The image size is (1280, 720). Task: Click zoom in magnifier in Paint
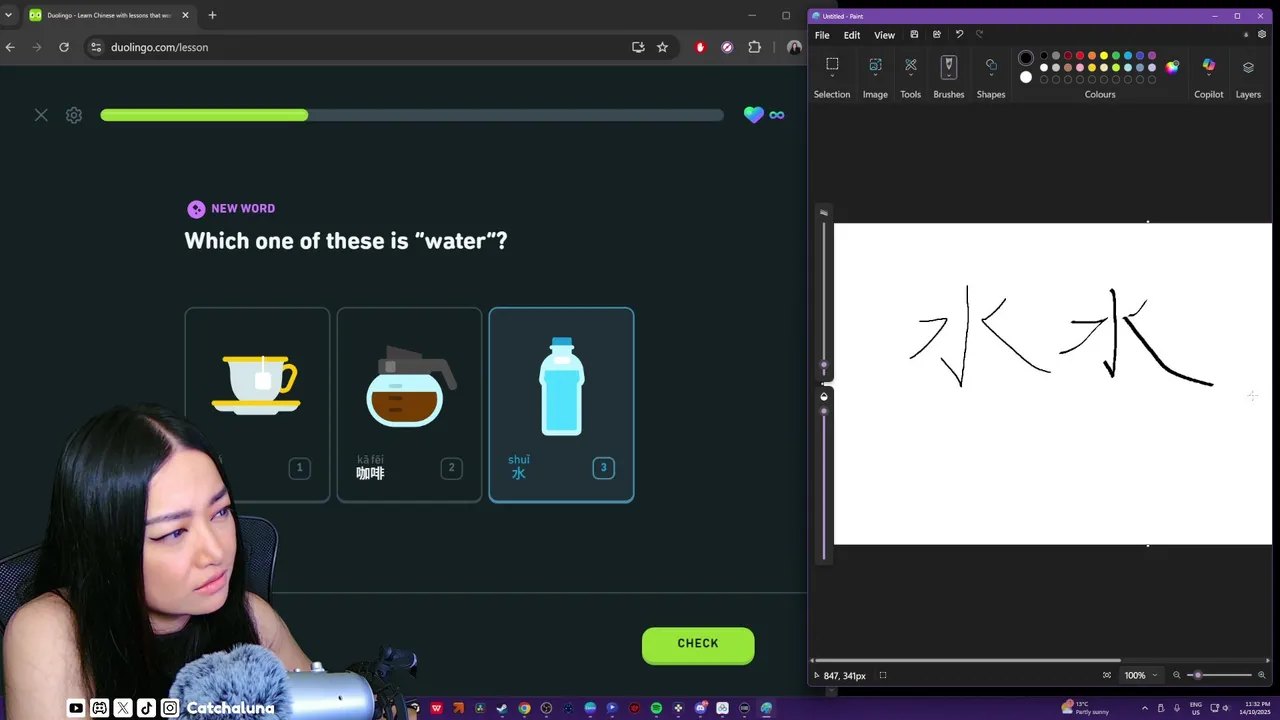[1262, 675]
